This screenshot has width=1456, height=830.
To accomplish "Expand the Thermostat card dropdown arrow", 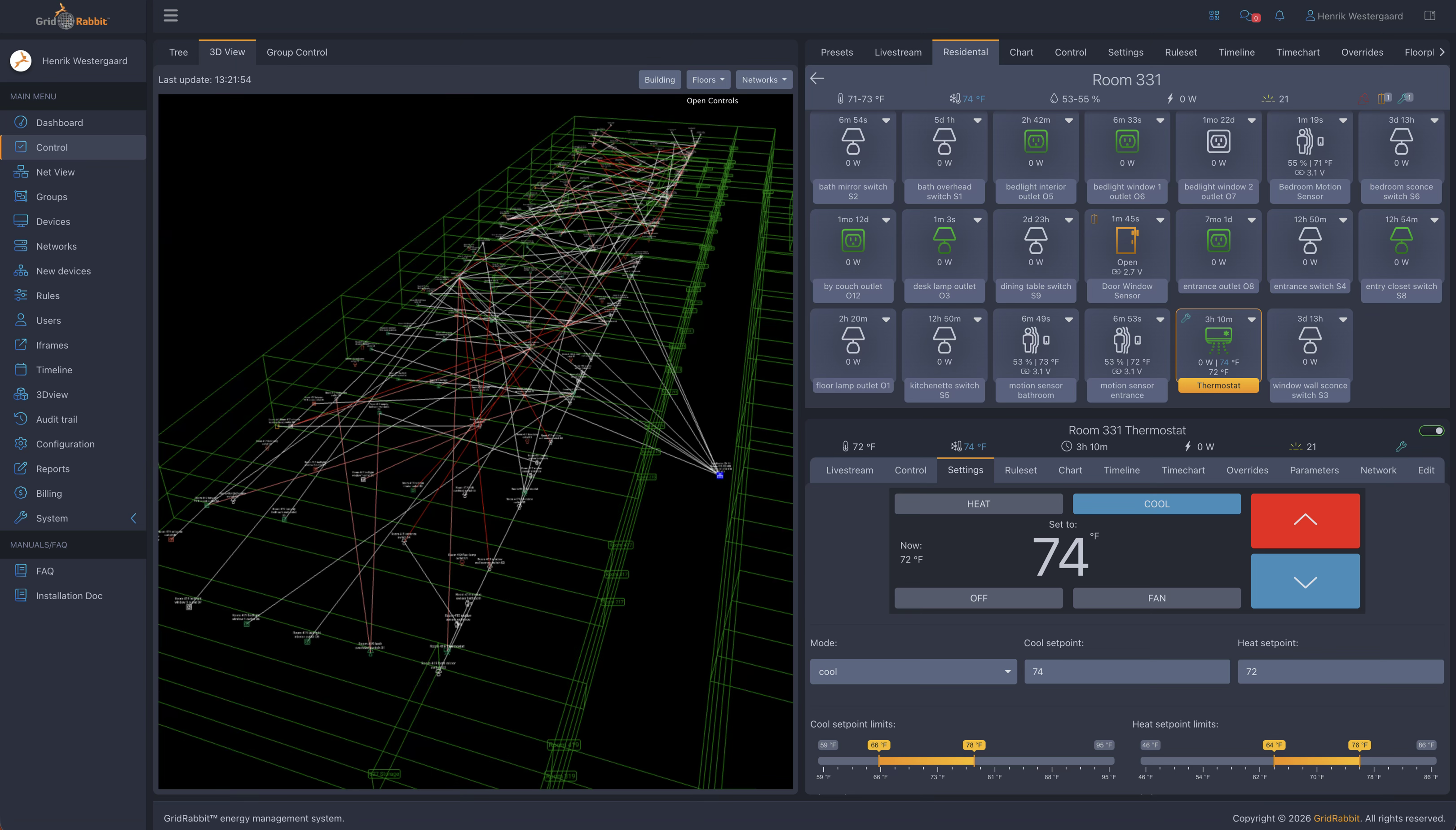I will click(1251, 319).
